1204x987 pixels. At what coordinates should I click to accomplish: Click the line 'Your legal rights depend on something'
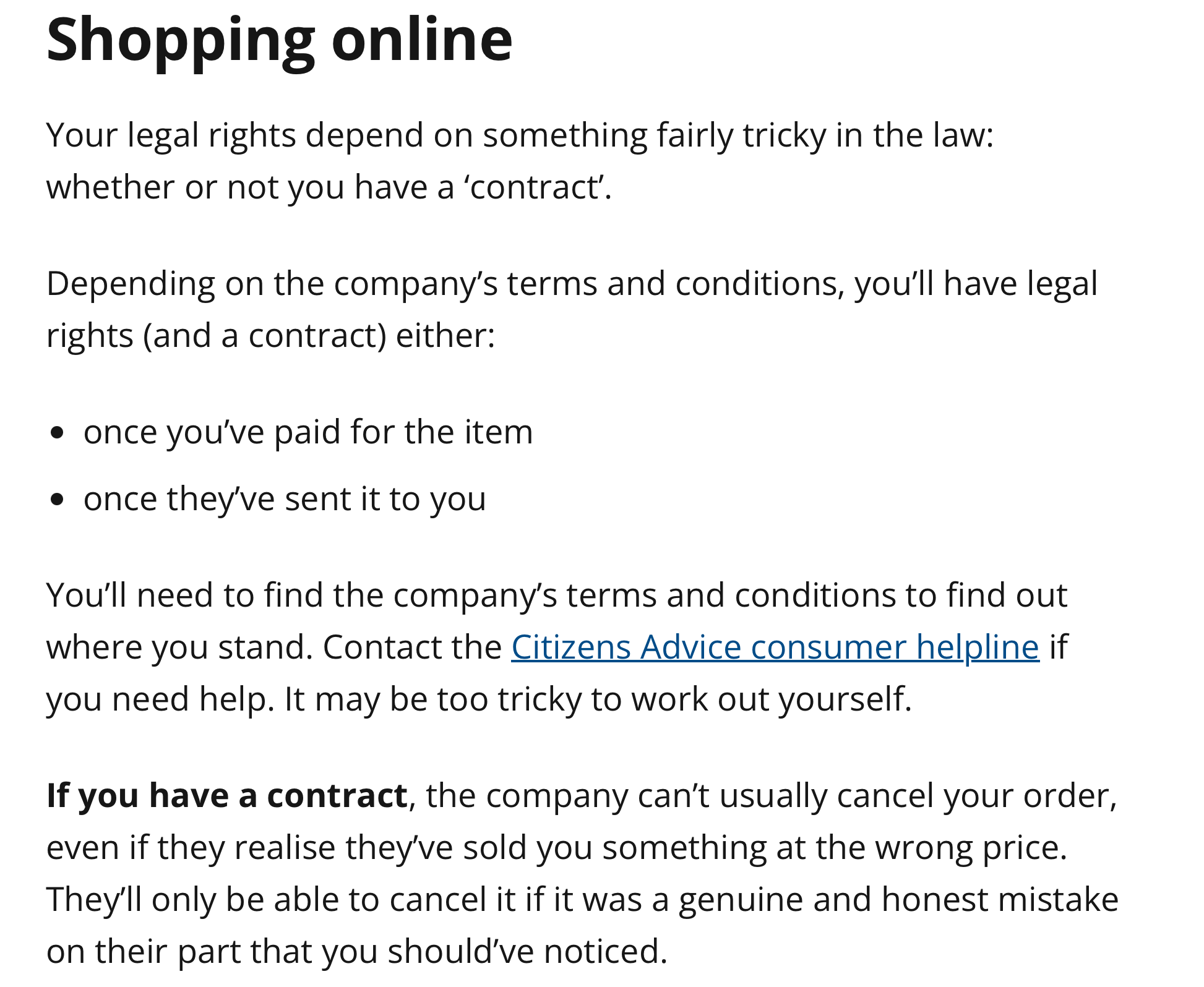pyautogui.click(x=520, y=135)
